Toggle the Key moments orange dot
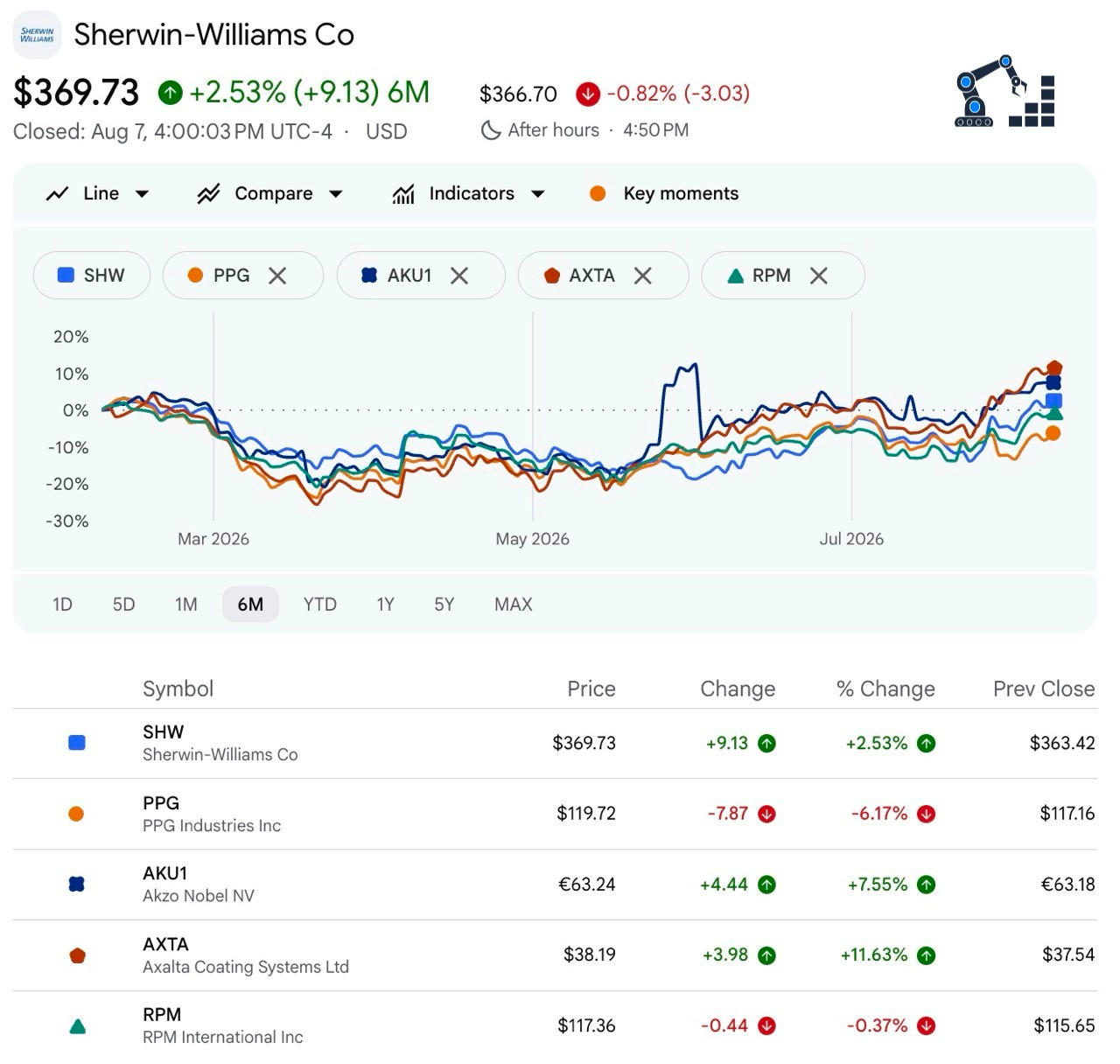This screenshot has width=1120, height=1064. [x=598, y=193]
